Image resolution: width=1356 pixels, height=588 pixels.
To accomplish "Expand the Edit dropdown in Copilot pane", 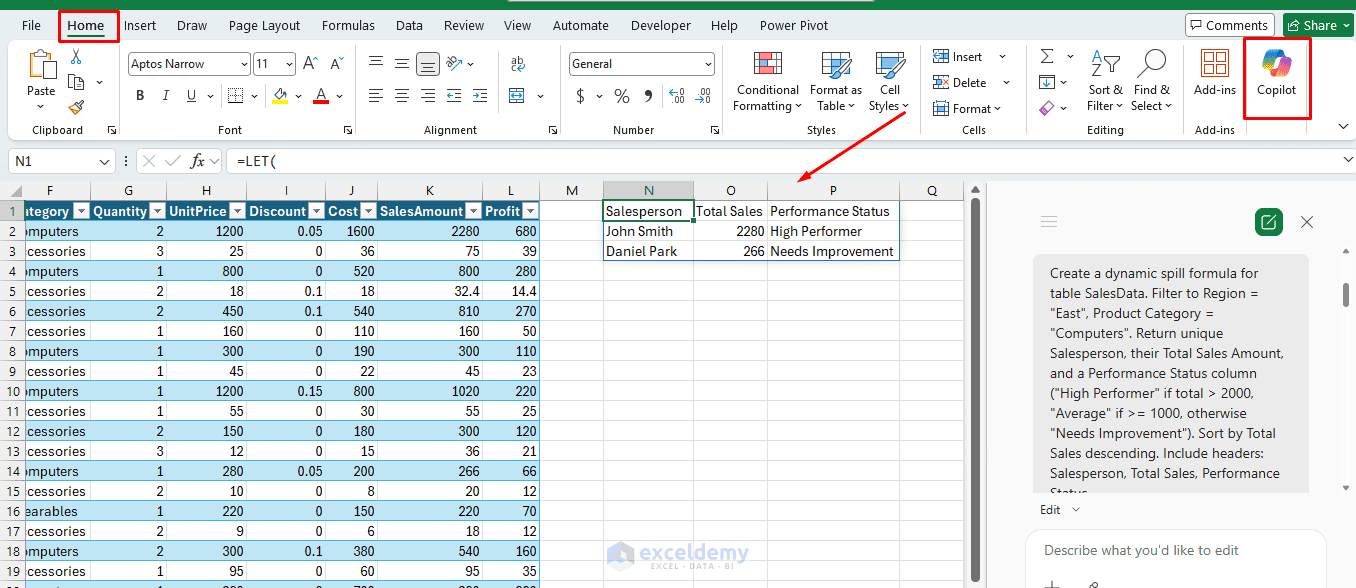I will click(x=1061, y=509).
